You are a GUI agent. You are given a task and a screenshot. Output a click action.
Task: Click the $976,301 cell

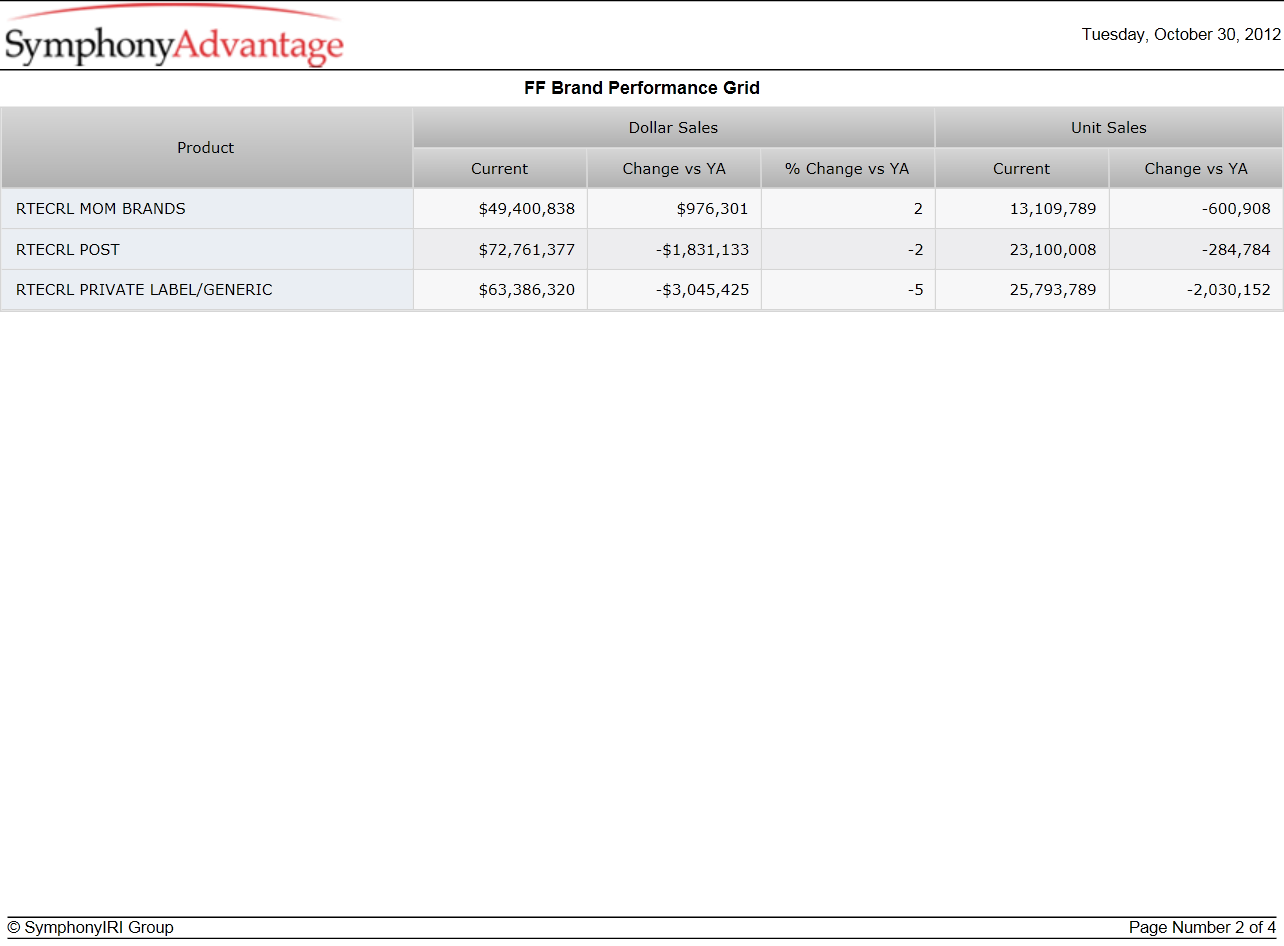click(674, 209)
